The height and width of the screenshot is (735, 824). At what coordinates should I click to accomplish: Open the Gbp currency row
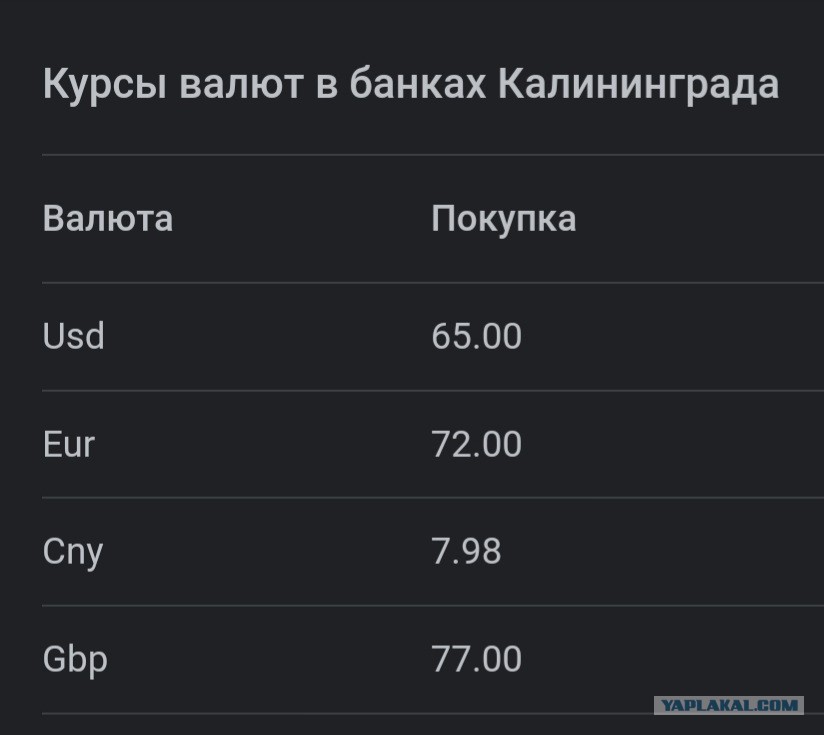pos(433,659)
